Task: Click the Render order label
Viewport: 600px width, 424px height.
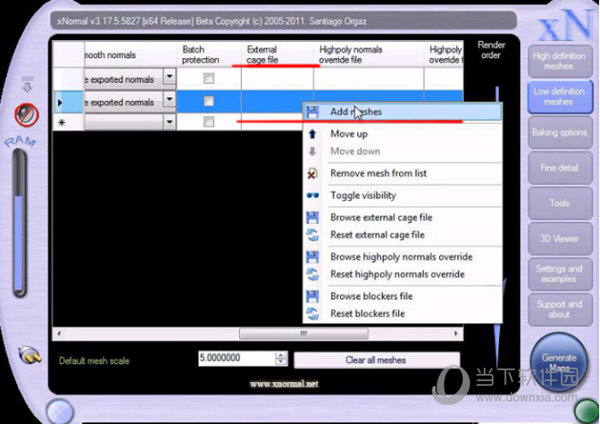Action: [491, 50]
